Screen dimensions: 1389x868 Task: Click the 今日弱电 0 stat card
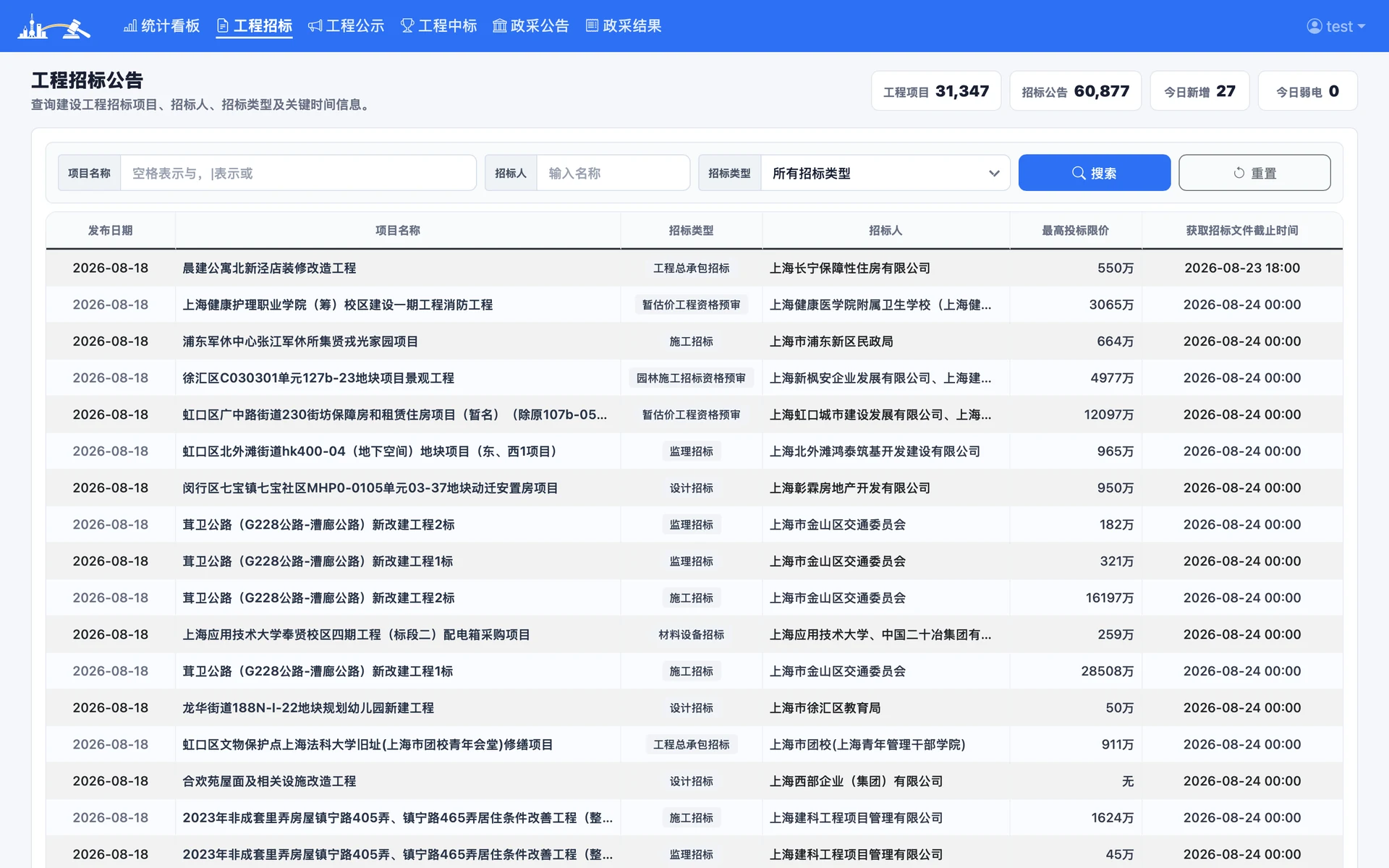click(1307, 91)
